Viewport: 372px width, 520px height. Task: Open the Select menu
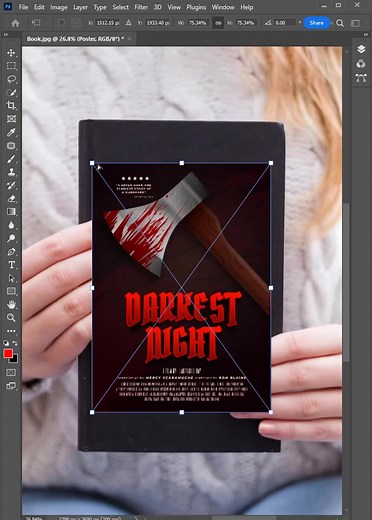point(120,7)
